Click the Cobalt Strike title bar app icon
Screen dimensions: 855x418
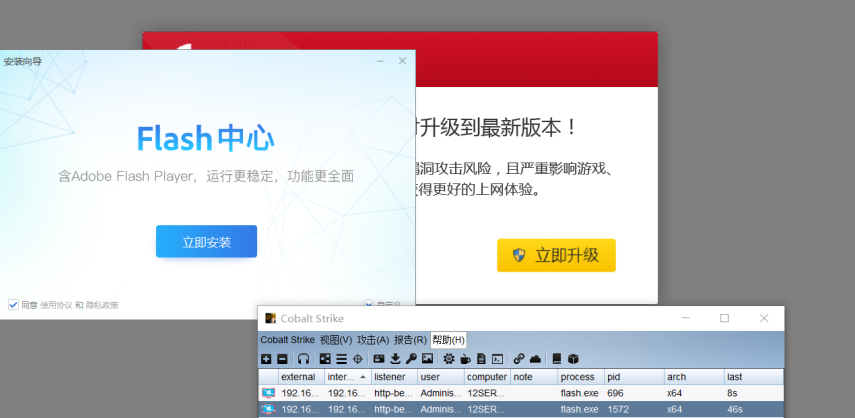270,318
